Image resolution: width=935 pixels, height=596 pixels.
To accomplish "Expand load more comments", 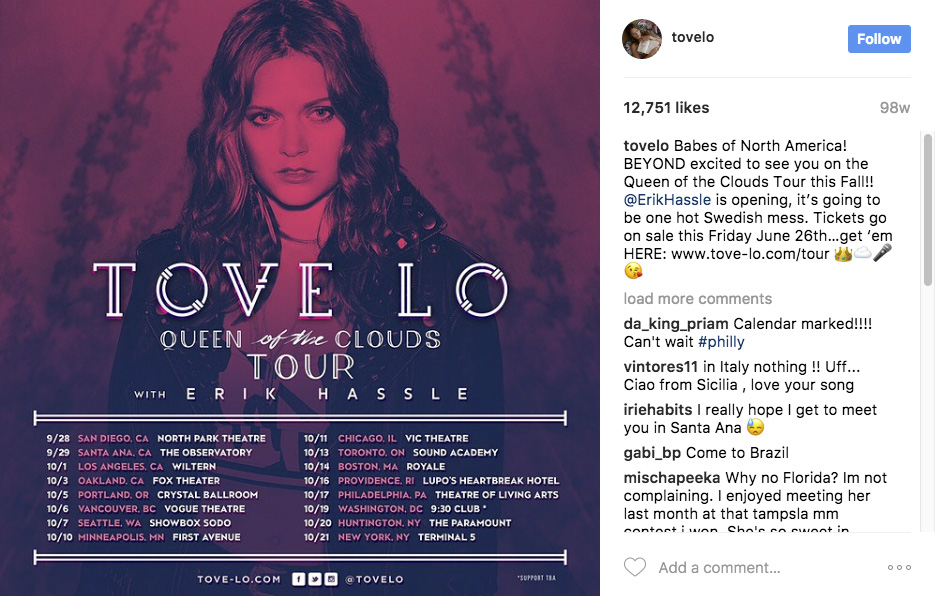I will click(698, 299).
